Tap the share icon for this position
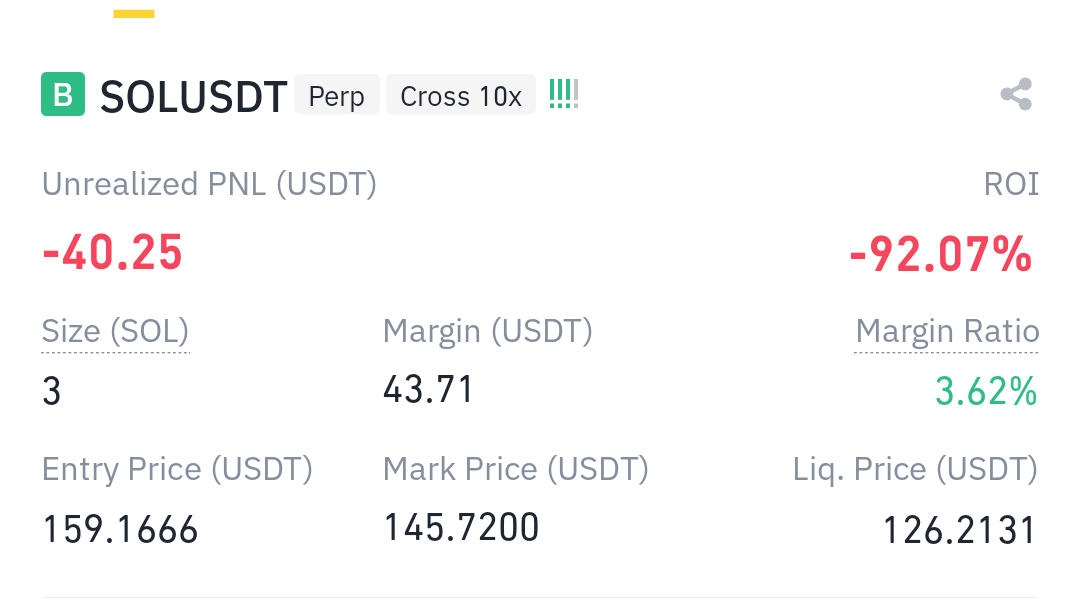The height and width of the screenshot is (603, 1068). (x=1016, y=94)
